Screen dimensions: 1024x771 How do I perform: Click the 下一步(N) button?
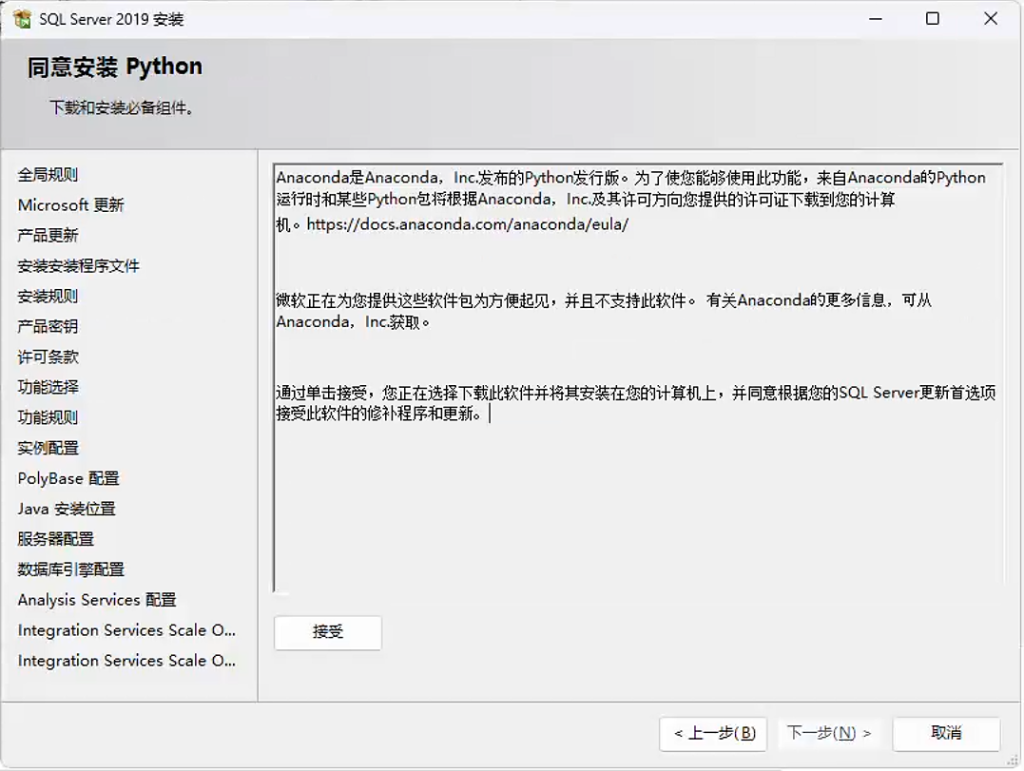(x=829, y=734)
